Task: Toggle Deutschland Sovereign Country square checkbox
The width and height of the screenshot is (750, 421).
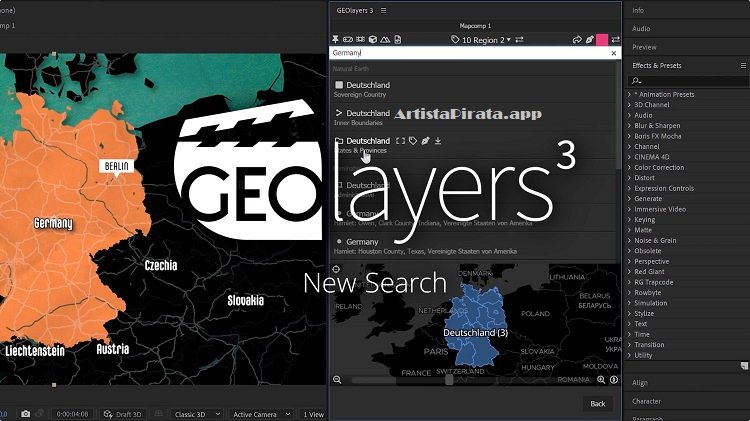Action: point(339,85)
